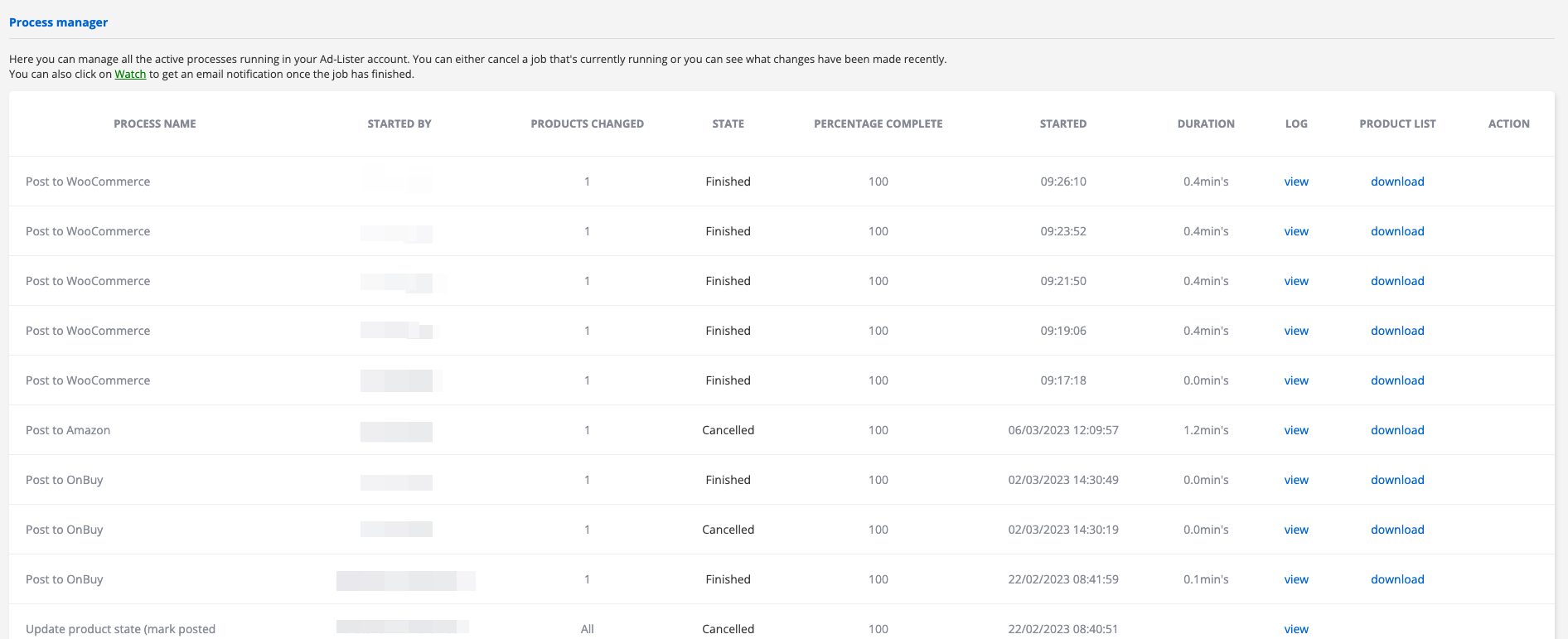
Task: Download product list for 09:19:06 process
Action: tap(1397, 331)
